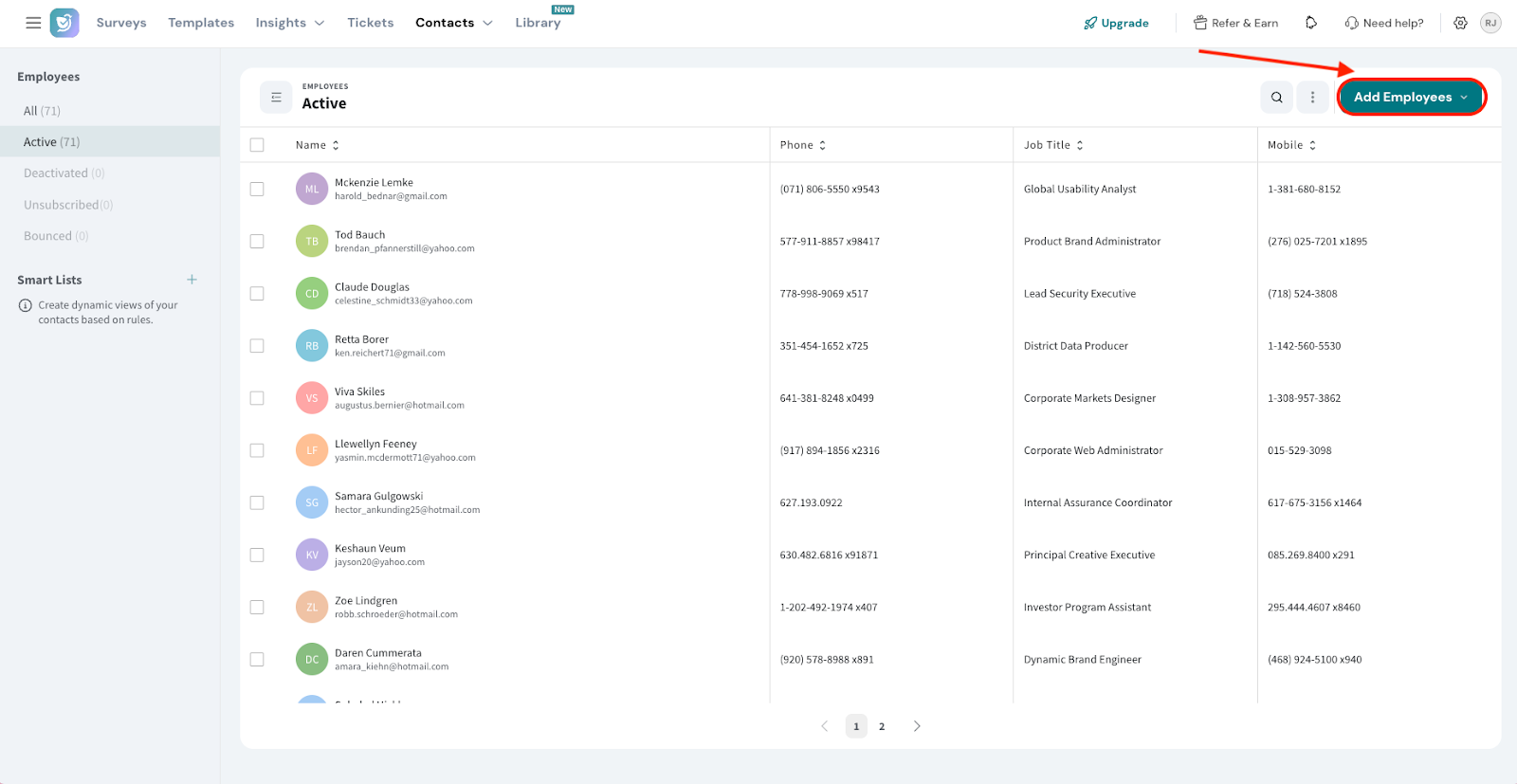The image size is (1517, 784).
Task: Collapse the employees sidebar panel icon
Action: [276, 97]
